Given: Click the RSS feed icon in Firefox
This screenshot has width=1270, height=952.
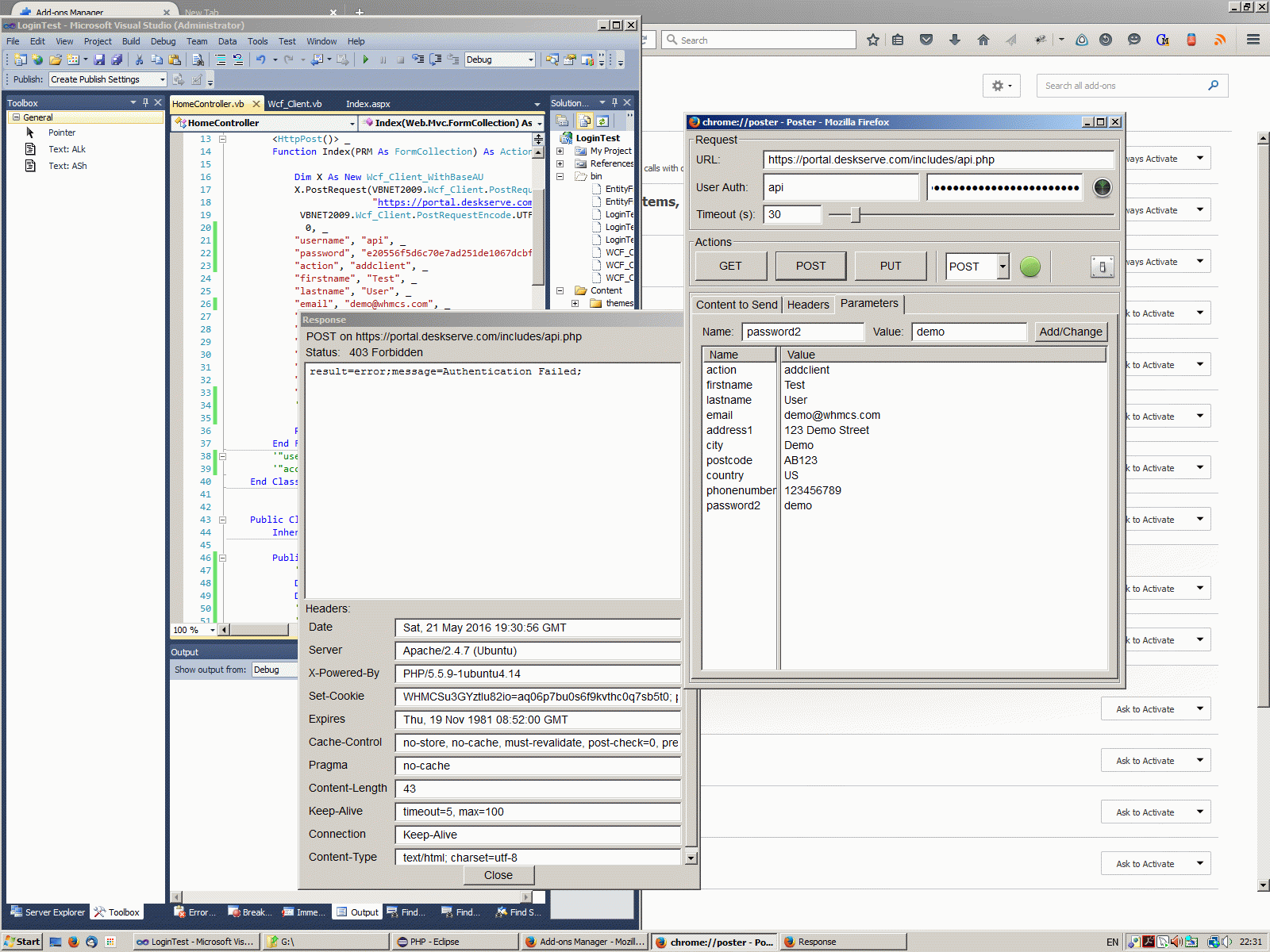Looking at the screenshot, I should coord(1220,40).
